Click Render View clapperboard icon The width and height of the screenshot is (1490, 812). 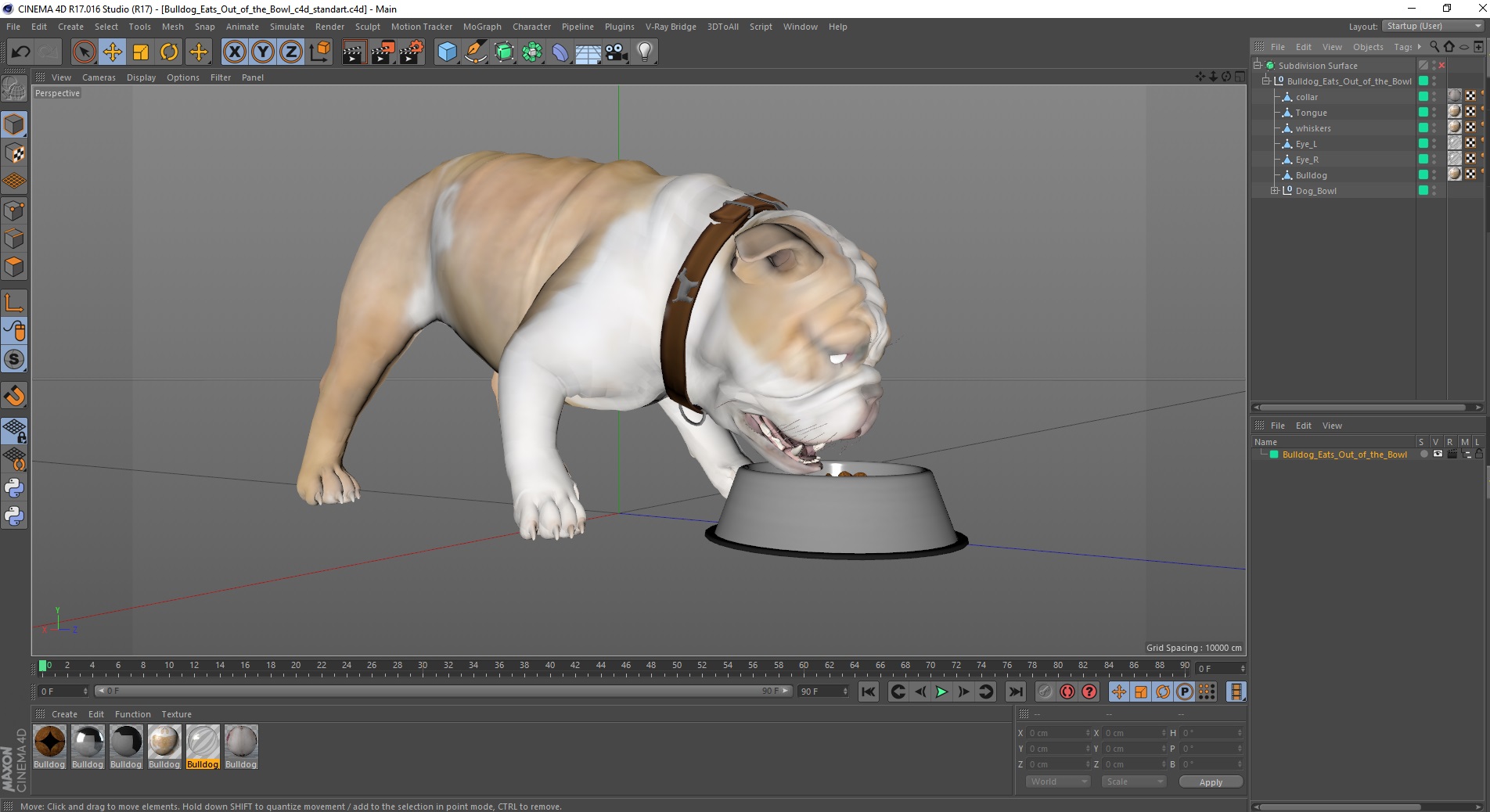[x=354, y=52]
